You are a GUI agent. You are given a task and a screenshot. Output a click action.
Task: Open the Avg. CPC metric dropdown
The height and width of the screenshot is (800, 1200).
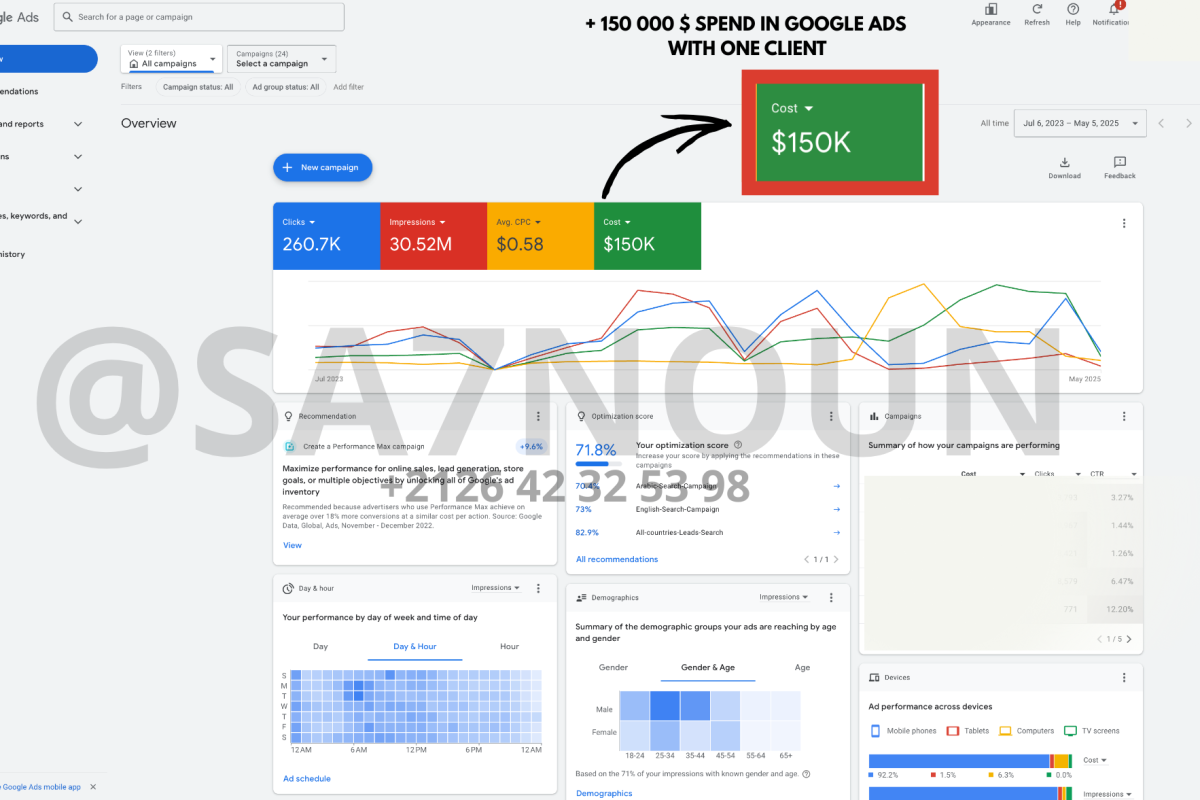[x=518, y=222]
